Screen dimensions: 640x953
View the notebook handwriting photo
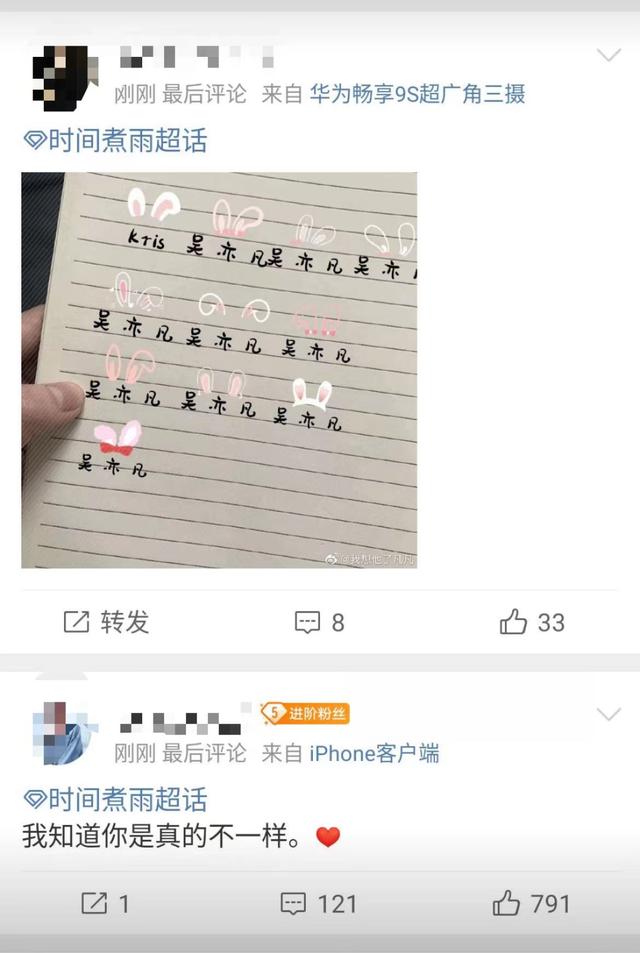[219, 370]
